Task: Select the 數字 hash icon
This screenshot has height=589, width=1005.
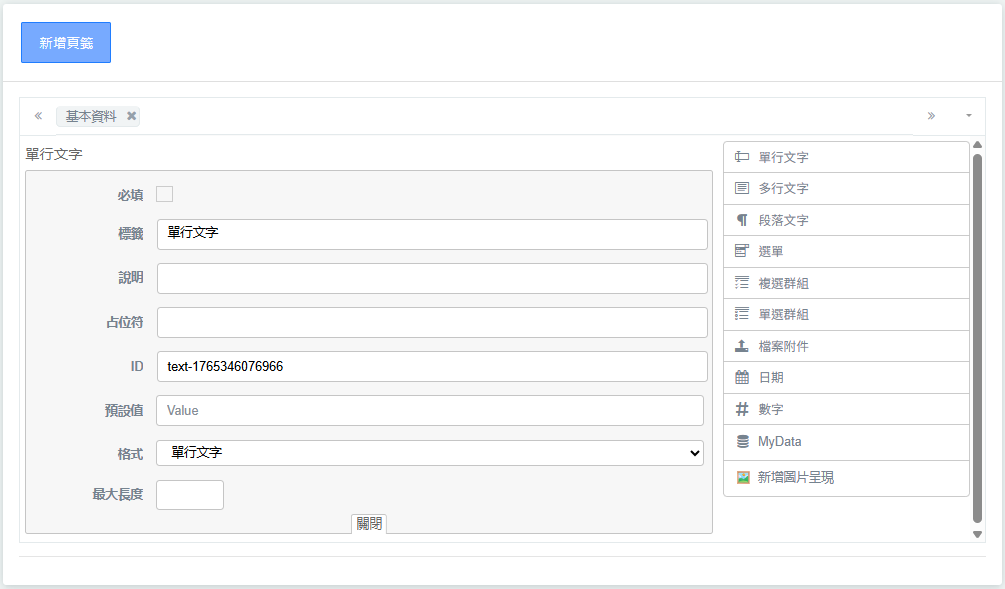Action: point(742,409)
